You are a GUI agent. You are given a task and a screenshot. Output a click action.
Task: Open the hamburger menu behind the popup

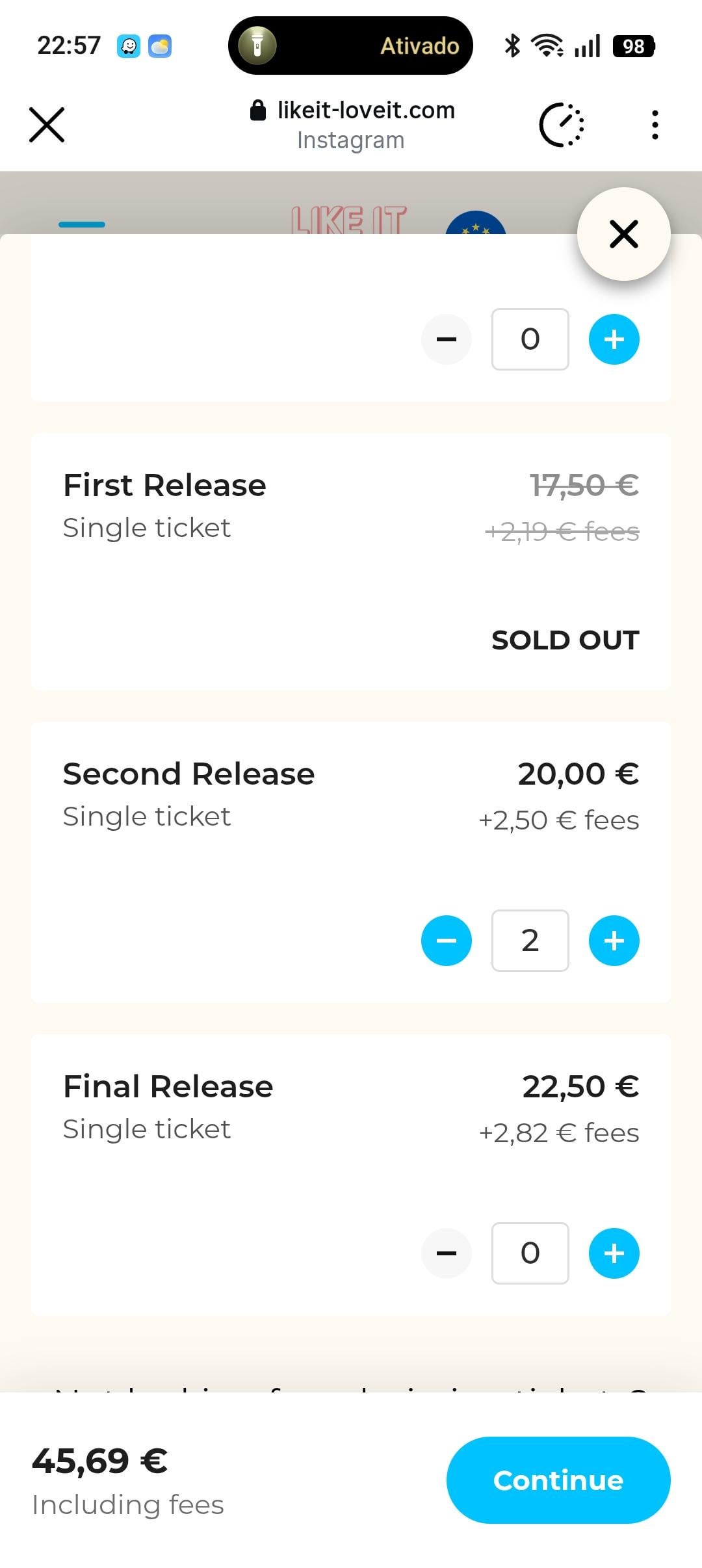82,224
